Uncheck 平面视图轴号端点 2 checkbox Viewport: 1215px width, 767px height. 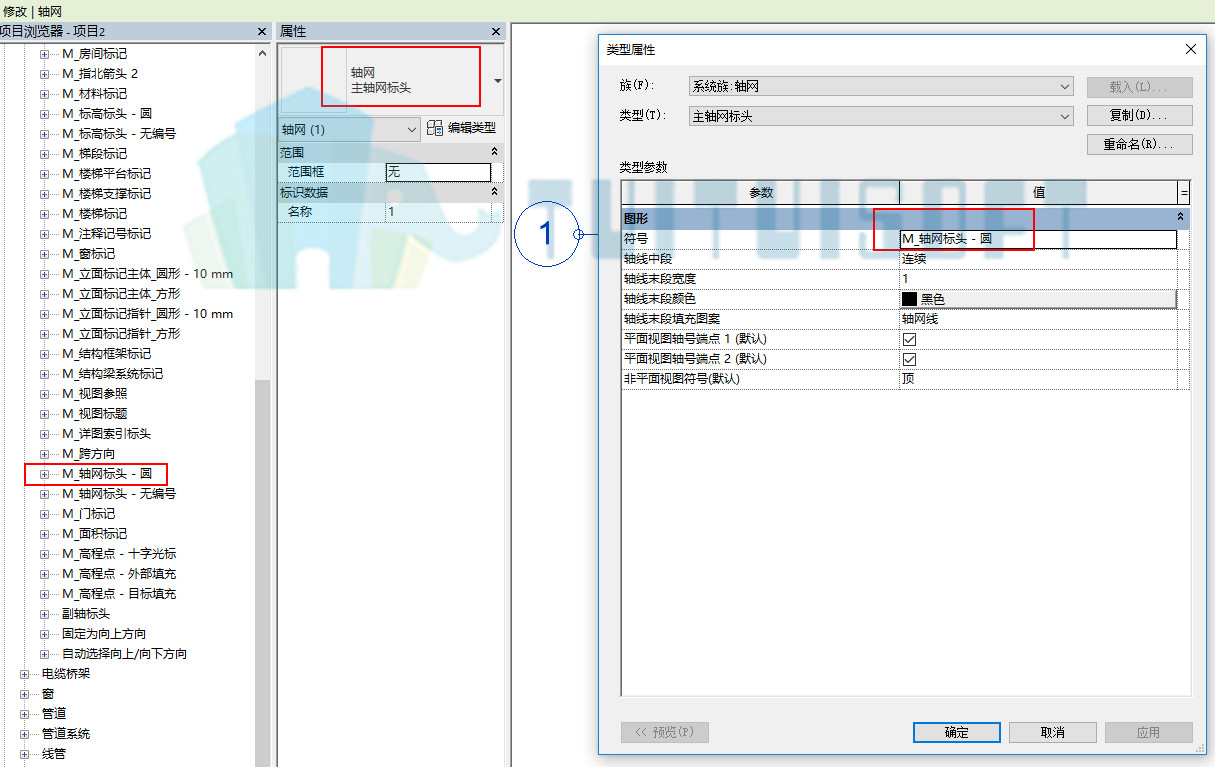910,359
